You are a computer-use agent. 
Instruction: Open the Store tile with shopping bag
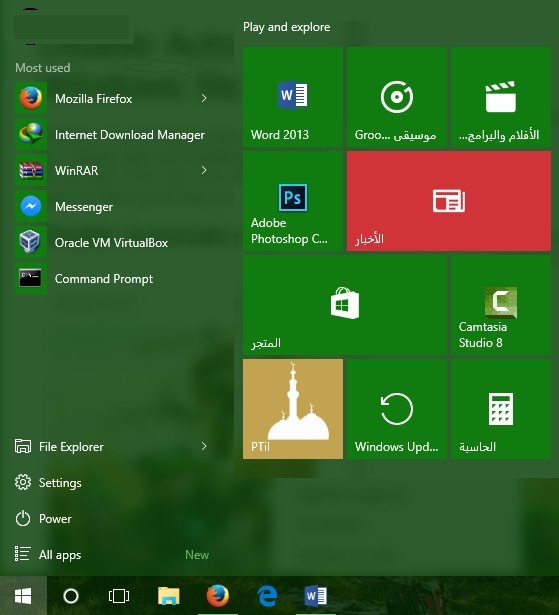[x=345, y=305]
